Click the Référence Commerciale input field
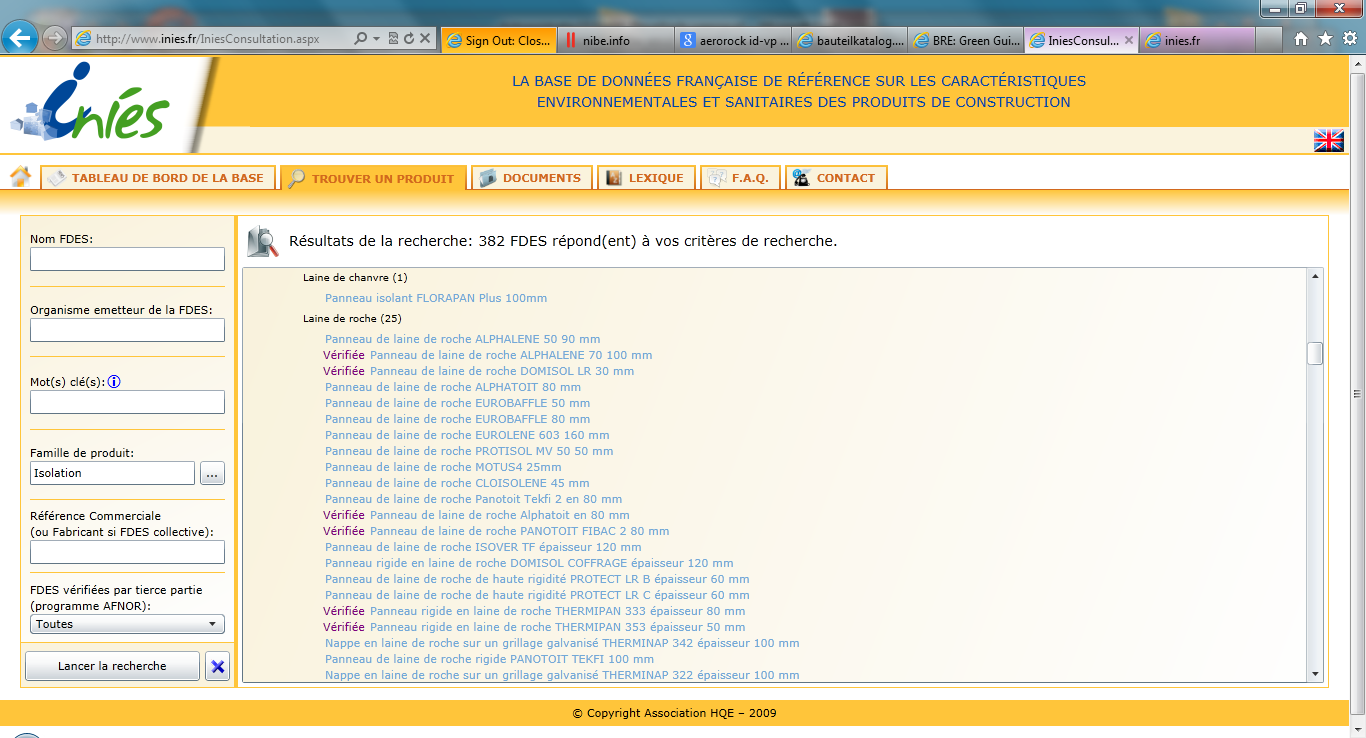This screenshot has height=738, width=1366. 127,552
